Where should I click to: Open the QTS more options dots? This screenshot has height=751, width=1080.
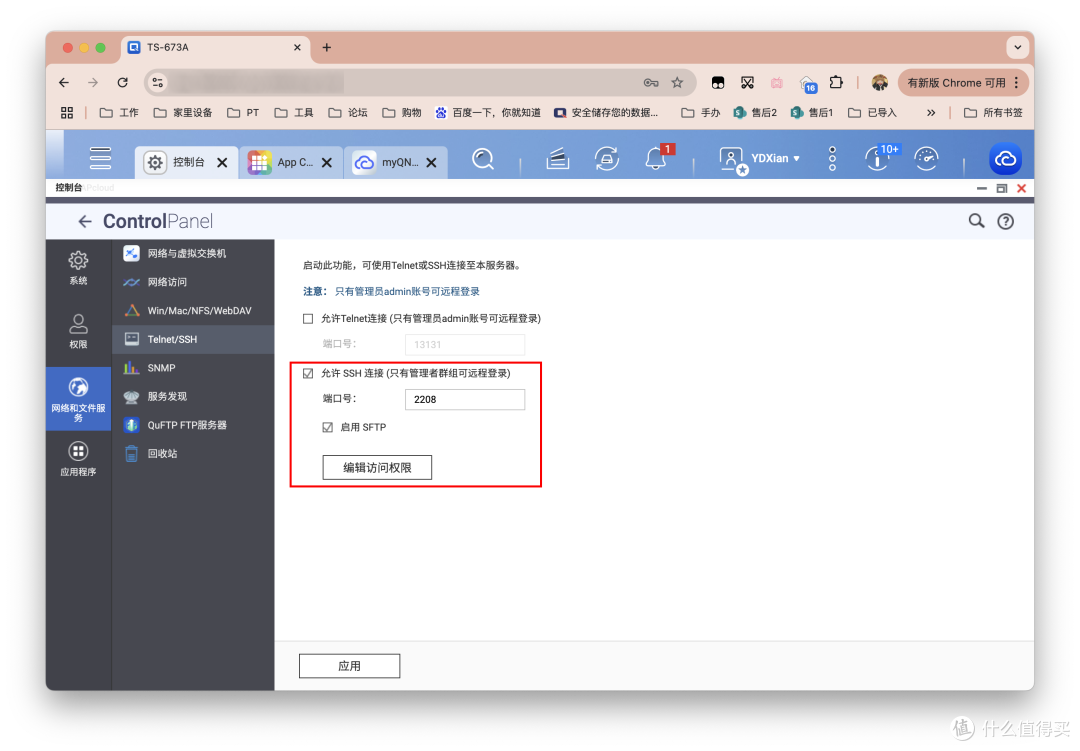point(832,158)
